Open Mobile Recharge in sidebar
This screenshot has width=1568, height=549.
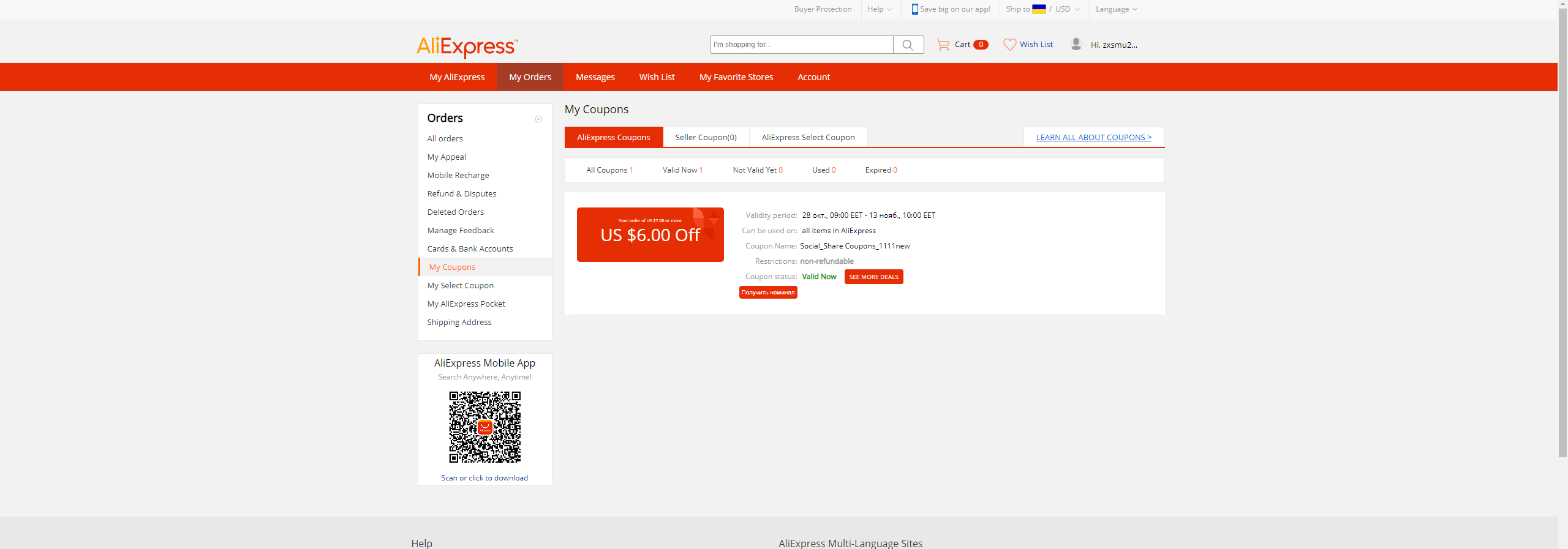coord(458,176)
